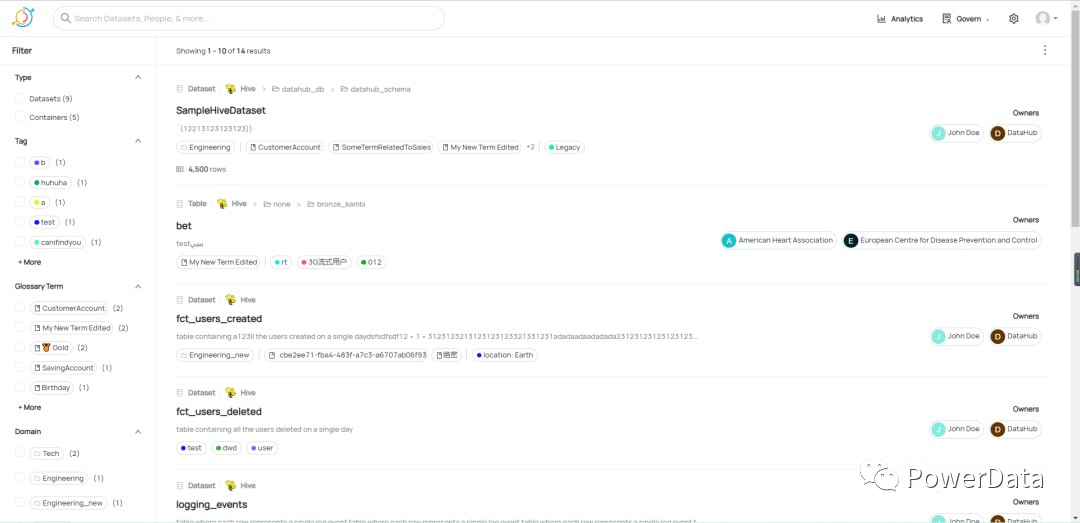Click Hive icon on fct_users_deleted row
Viewport: 1080px width, 523px height.
(x=231, y=393)
